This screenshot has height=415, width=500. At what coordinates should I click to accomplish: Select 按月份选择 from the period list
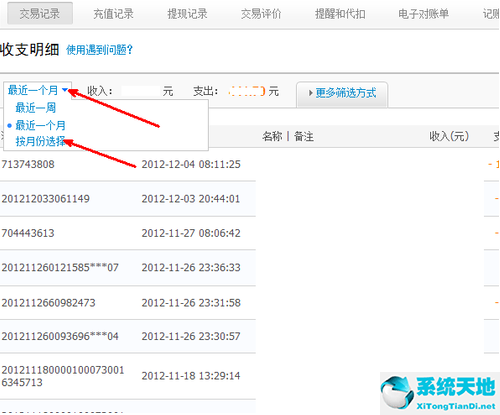[x=40, y=141]
